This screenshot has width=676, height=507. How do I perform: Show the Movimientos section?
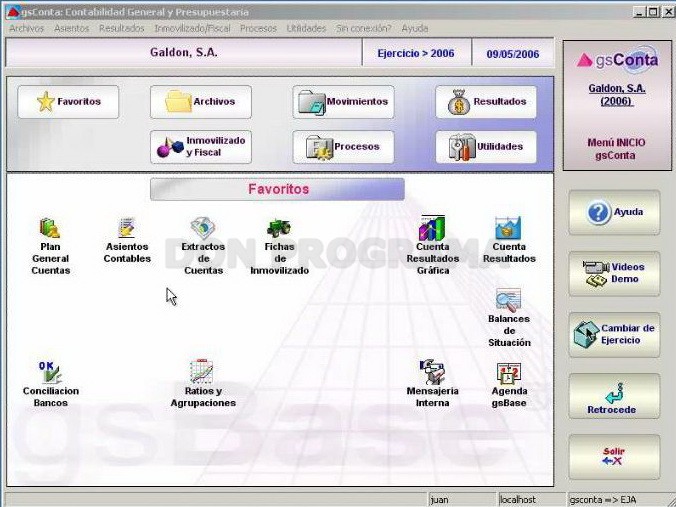pos(343,102)
